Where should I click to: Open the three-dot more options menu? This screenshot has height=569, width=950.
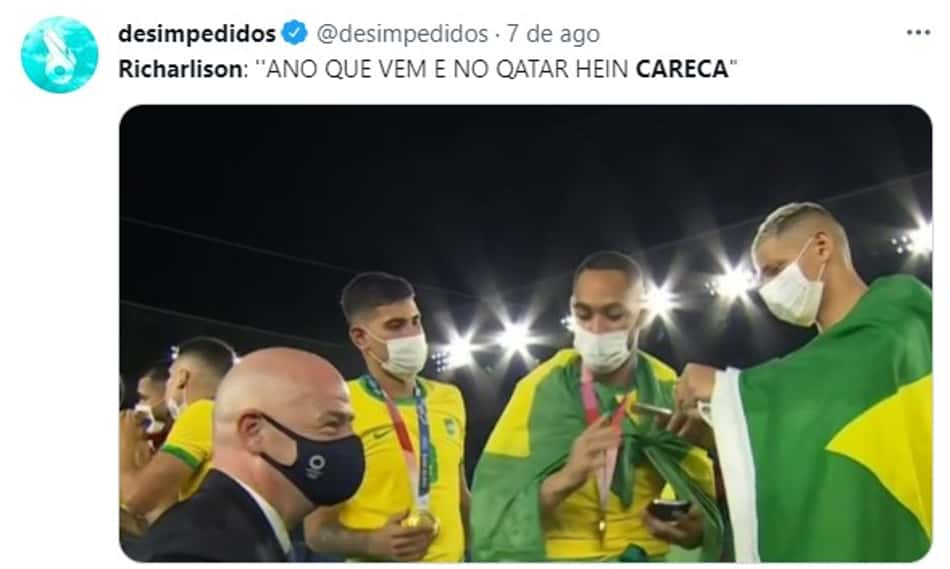pyautogui.click(x=918, y=33)
